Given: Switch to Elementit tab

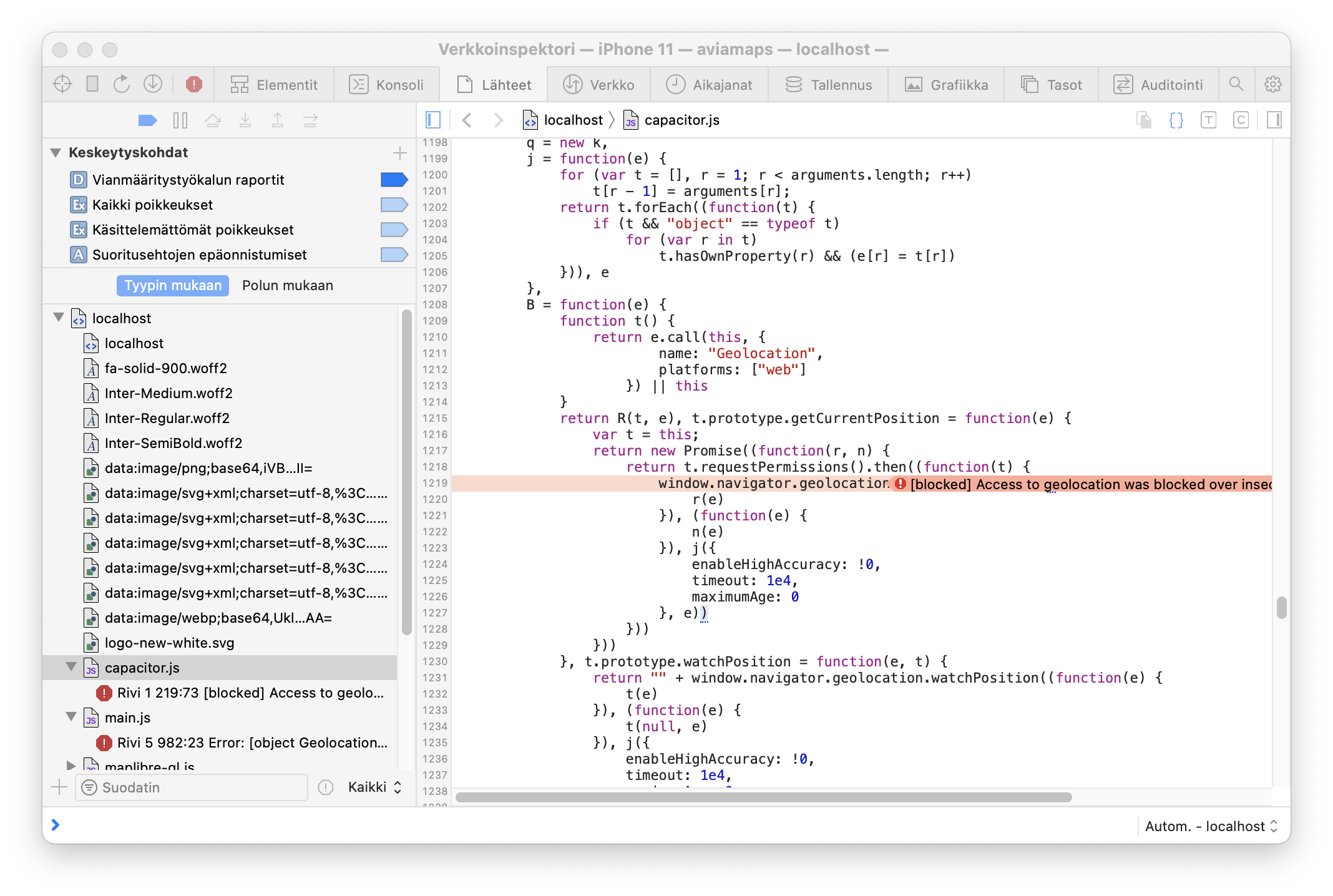Looking at the screenshot, I should click(274, 85).
